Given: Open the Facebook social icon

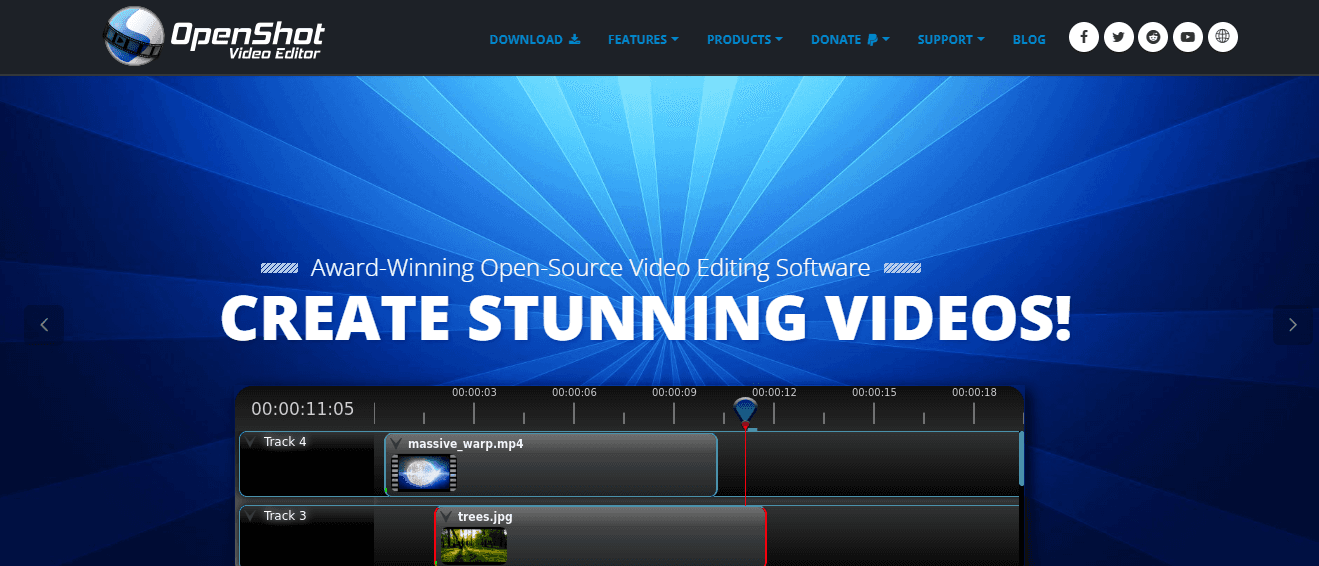Looking at the screenshot, I should (x=1084, y=38).
